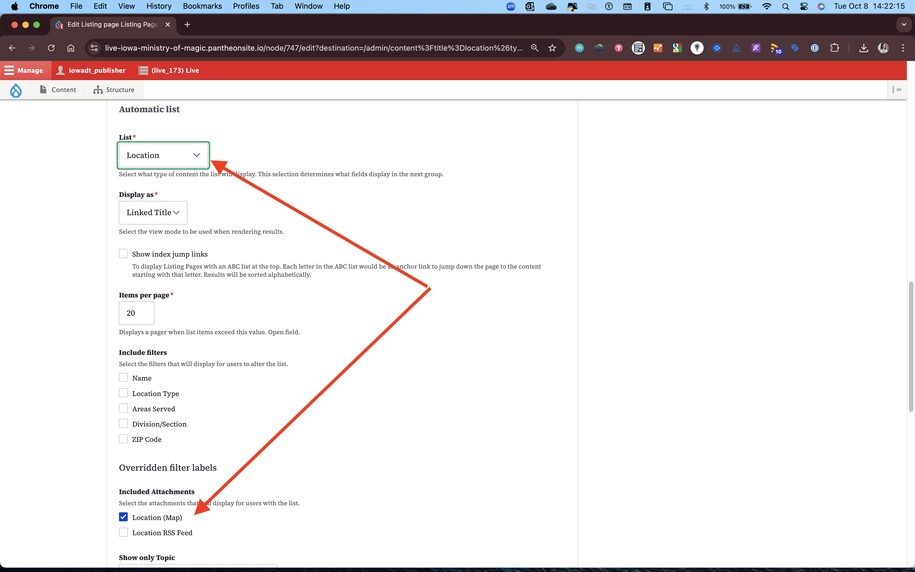The image size is (915, 572).
Task: Click the teal 'm' extension icon
Action: [579, 48]
